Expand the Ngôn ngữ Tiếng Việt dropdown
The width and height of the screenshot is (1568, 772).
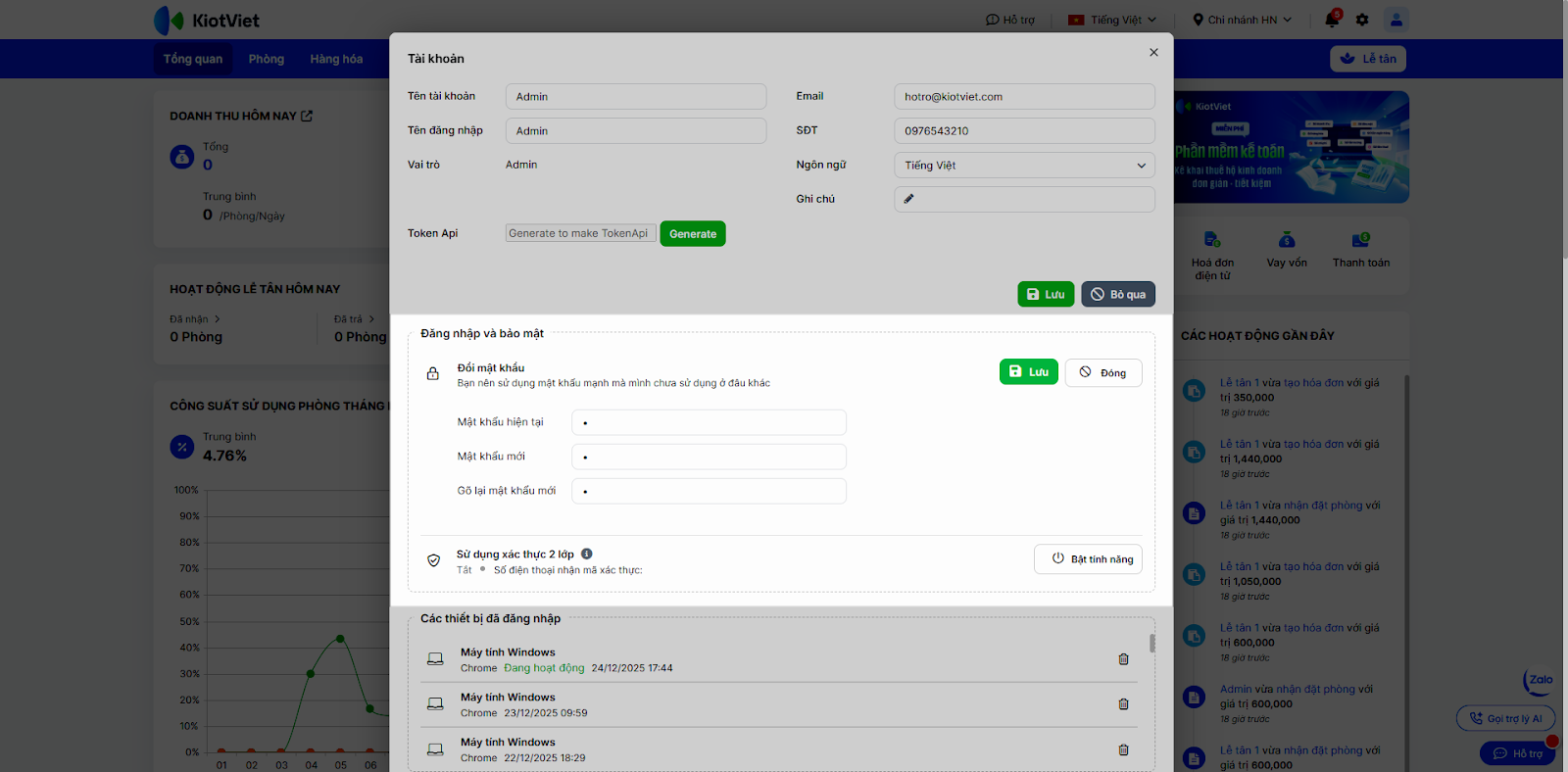1024,166
